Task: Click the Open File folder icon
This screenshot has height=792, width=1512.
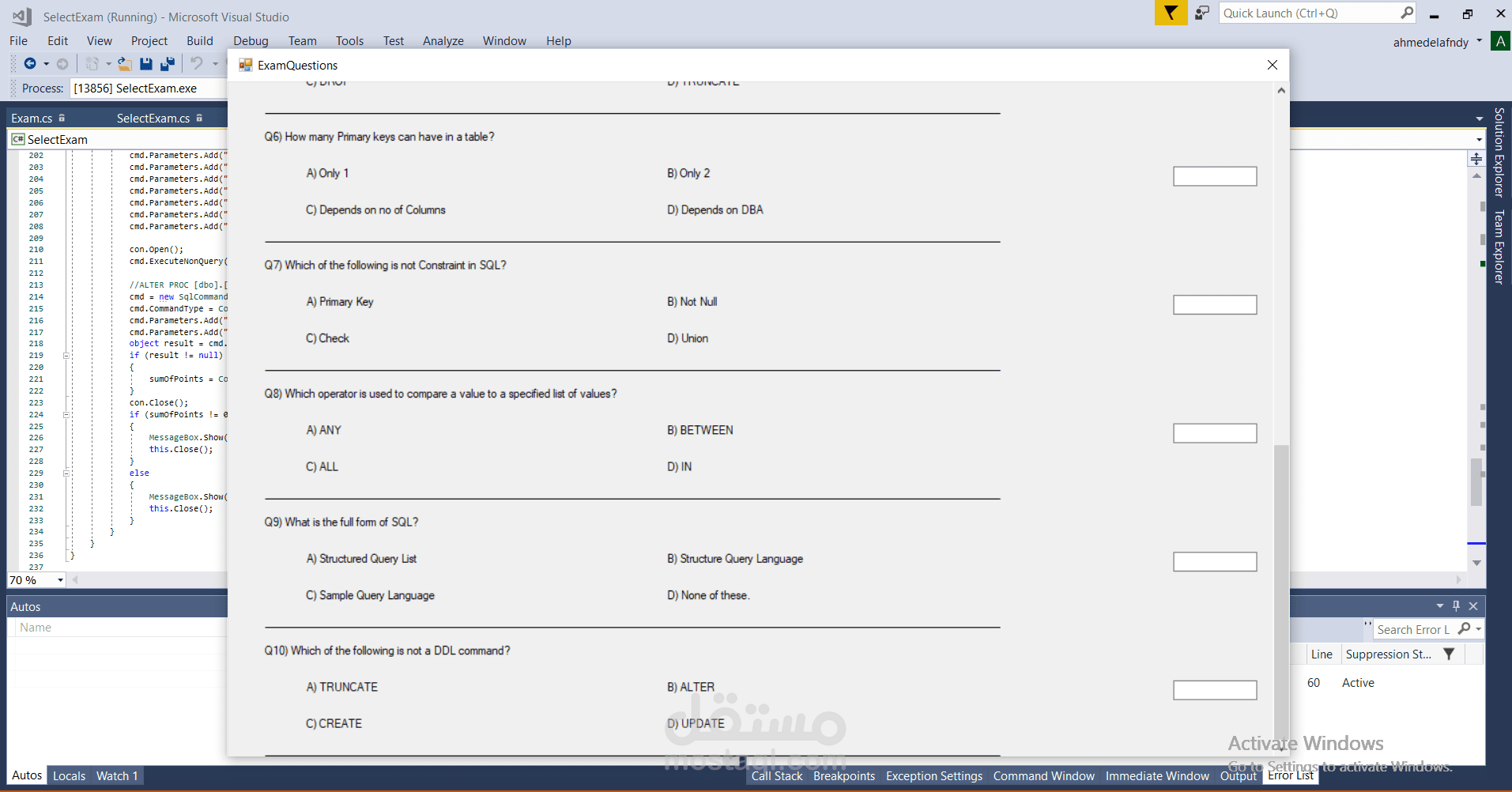Action: point(125,63)
